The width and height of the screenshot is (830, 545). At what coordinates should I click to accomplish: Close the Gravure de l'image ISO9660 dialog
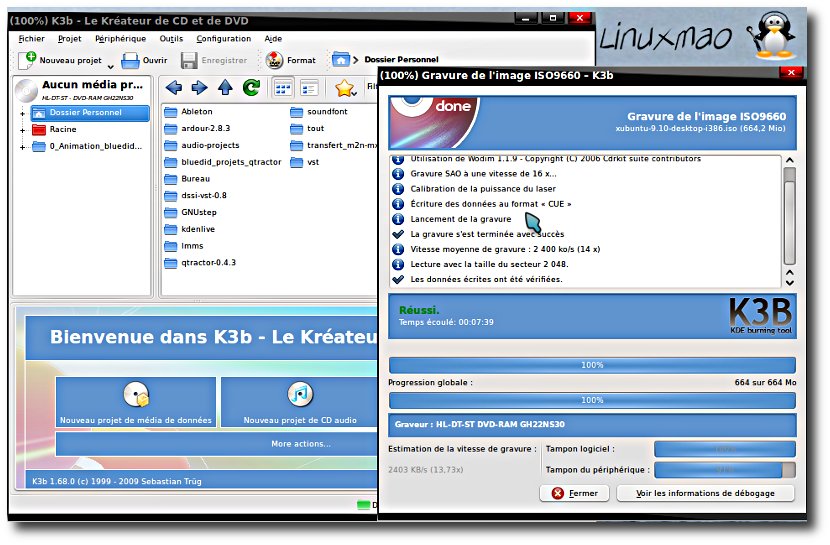(791, 72)
